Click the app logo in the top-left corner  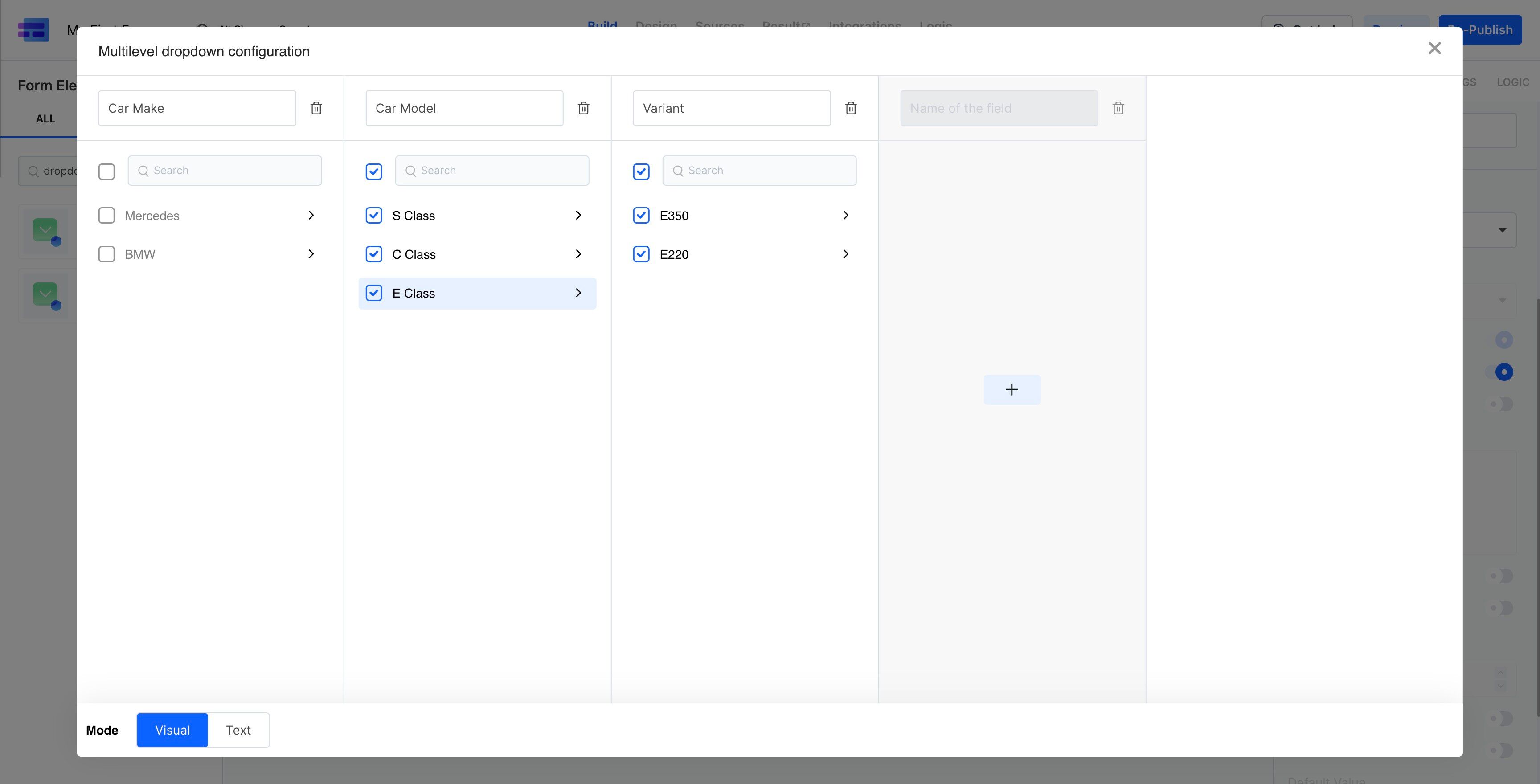tap(33, 29)
